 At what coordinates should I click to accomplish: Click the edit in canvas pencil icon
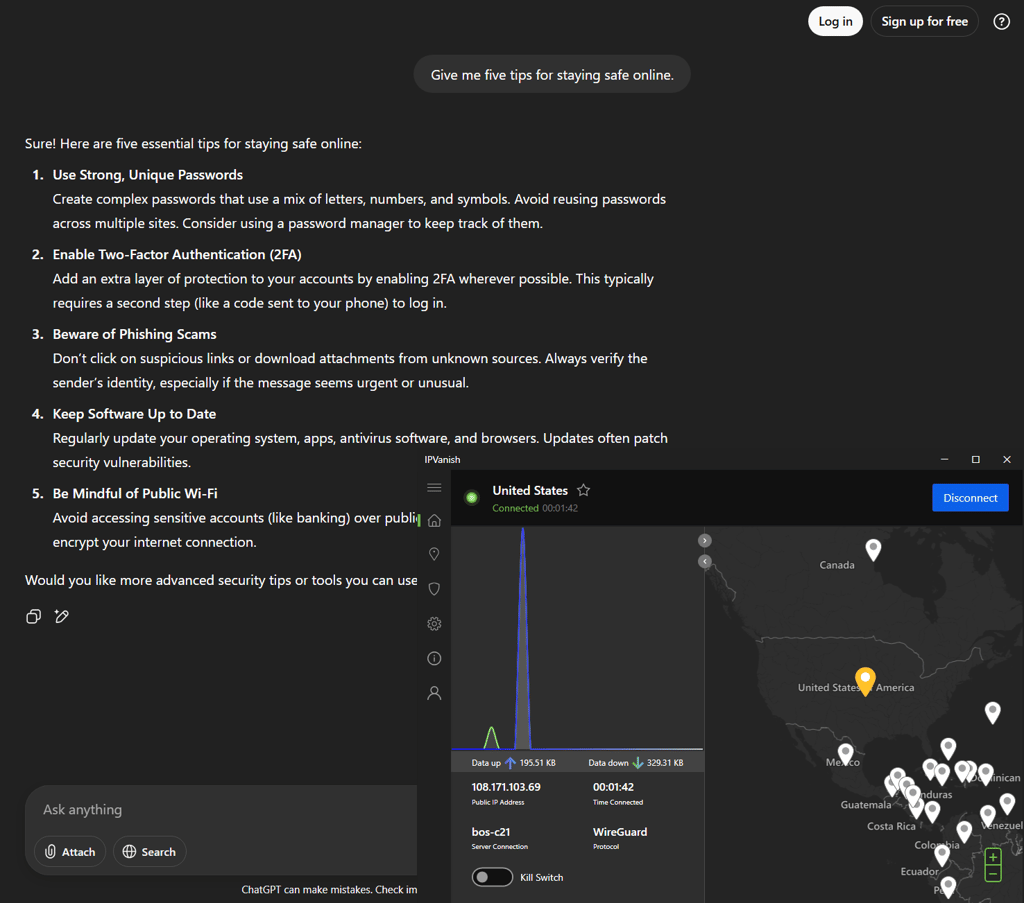pos(62,616)
